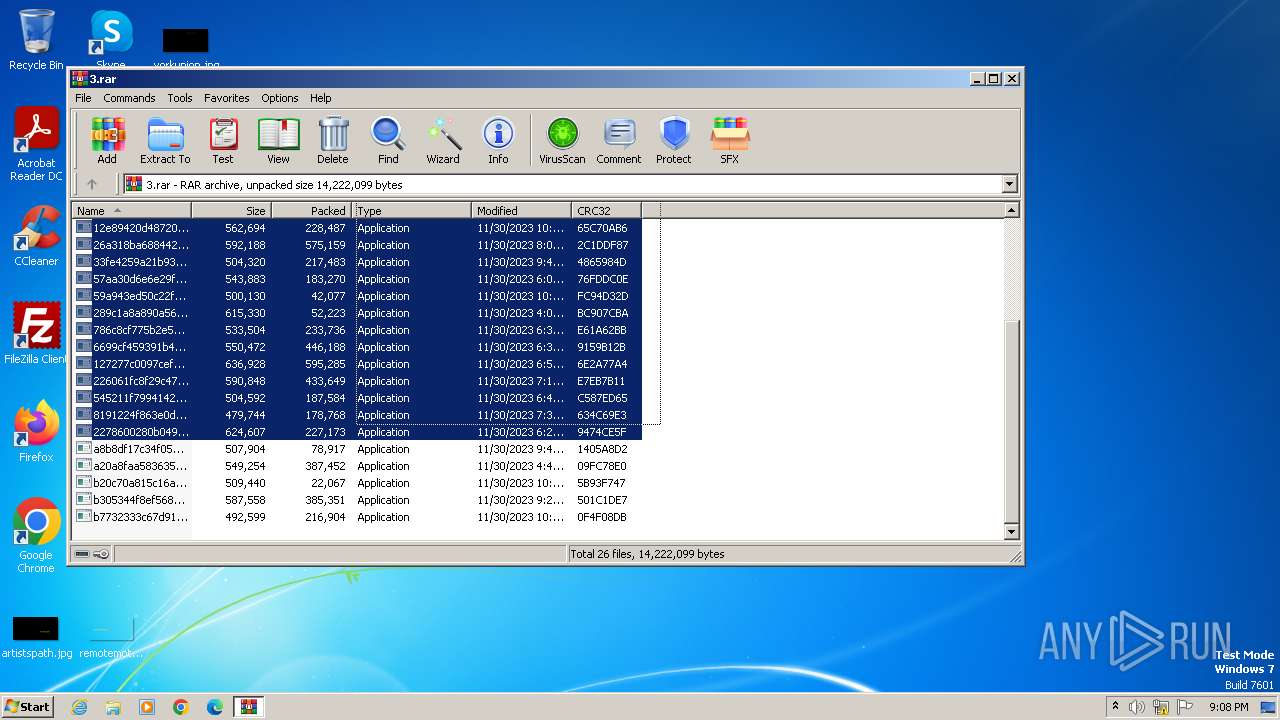Screen dimensions: 1280x720
Task: Click the archive path address field
Action: [x=562, y=184]
